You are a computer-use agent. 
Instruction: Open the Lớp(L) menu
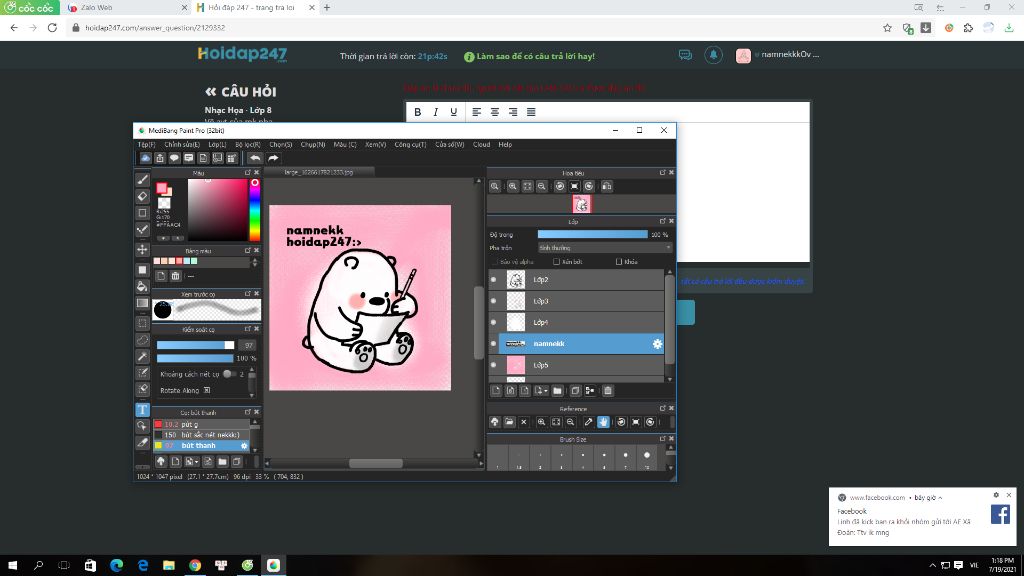click(217, 144)
